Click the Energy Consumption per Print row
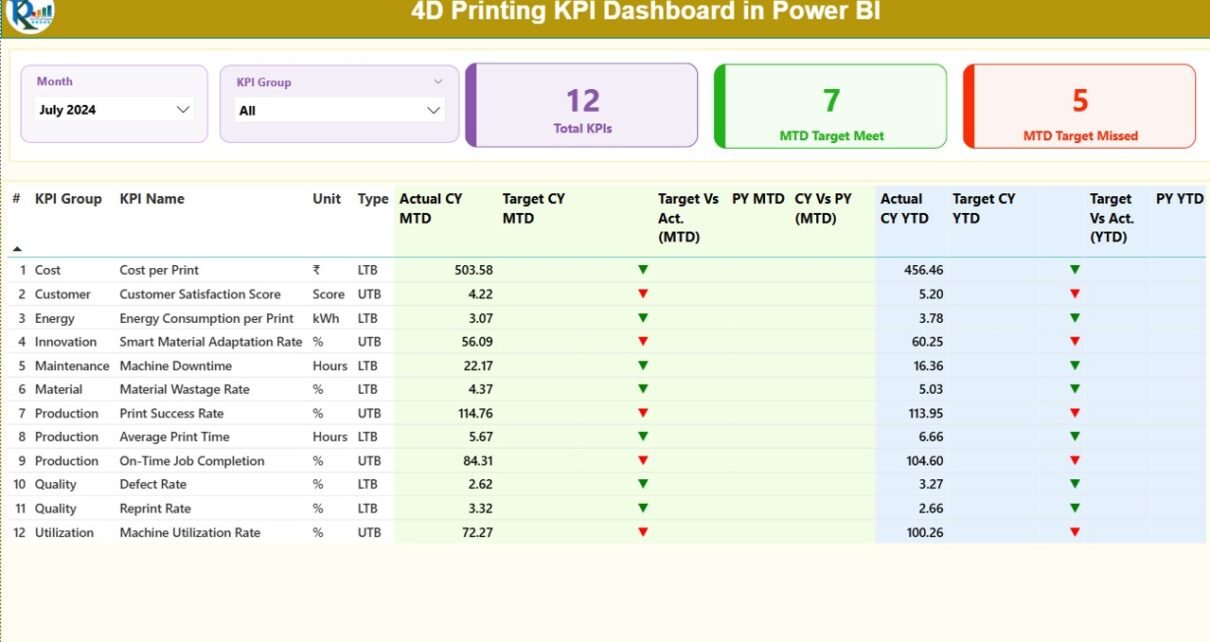This screenshot has width=1210, height=642. pos(206,318)
